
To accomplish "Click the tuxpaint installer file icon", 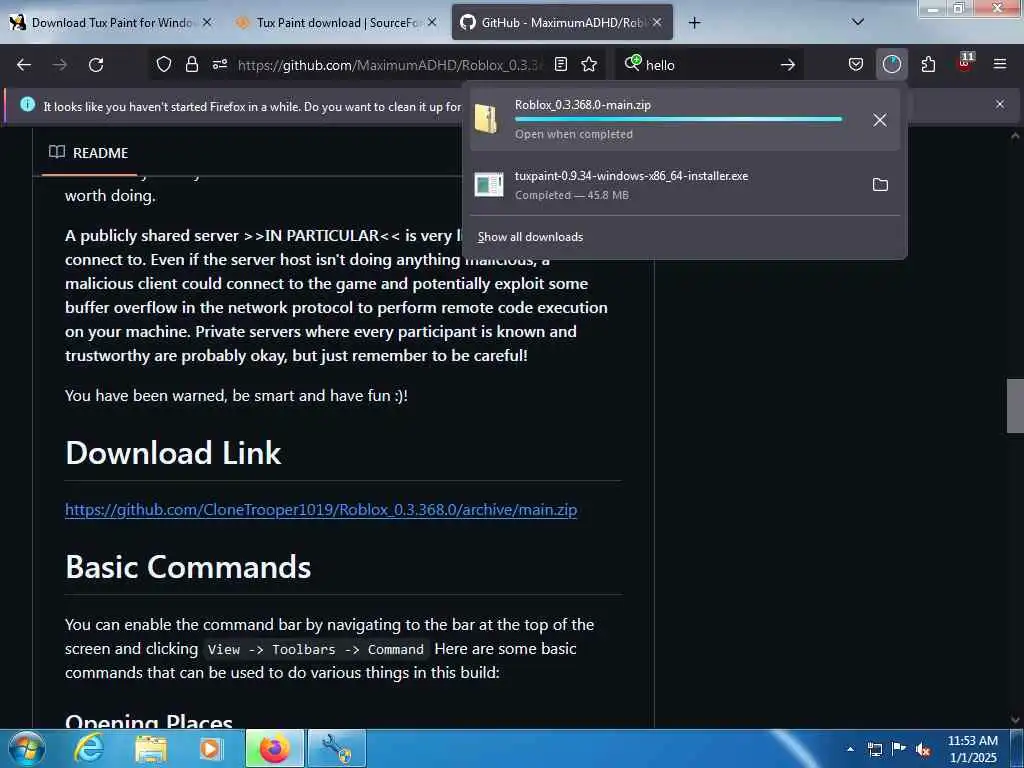I will click(488, 184).
